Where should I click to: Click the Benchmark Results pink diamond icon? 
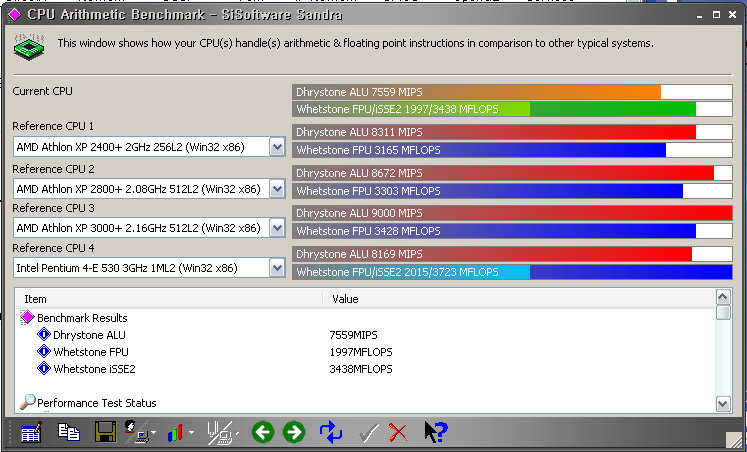28,317
